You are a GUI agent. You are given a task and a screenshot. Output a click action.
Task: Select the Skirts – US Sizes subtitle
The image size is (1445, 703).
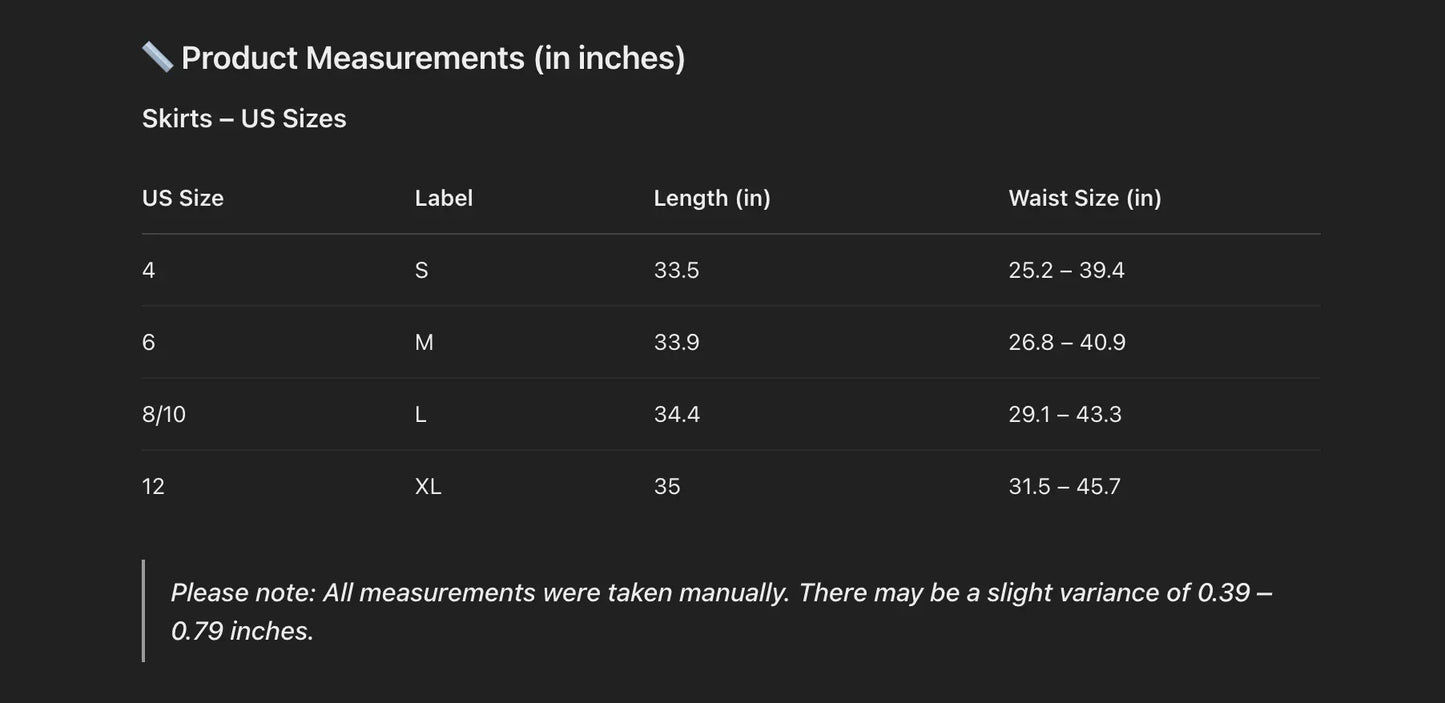[x=244, y=118]
